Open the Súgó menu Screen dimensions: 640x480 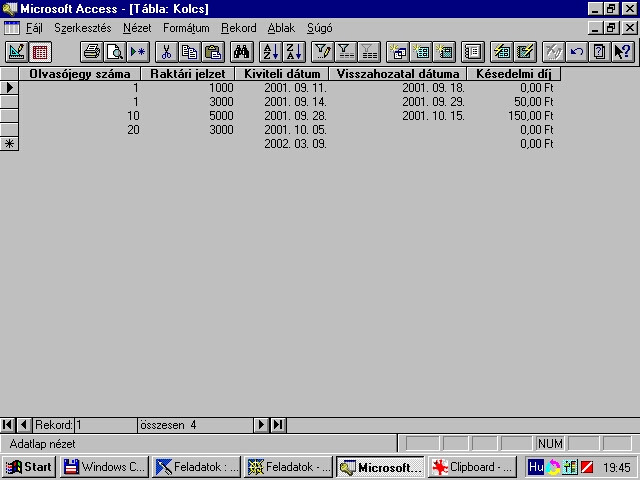pos(320,28)
